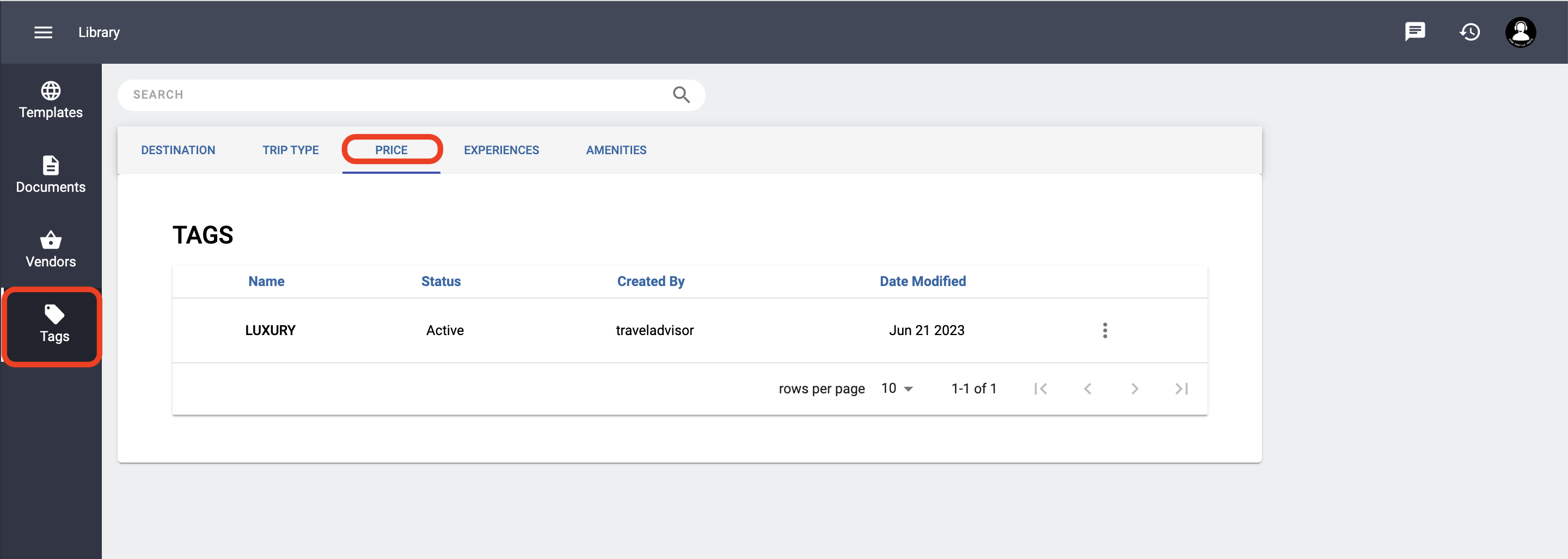Sort by the Name column header
1568x559 pixels.
tap(266, 281)
